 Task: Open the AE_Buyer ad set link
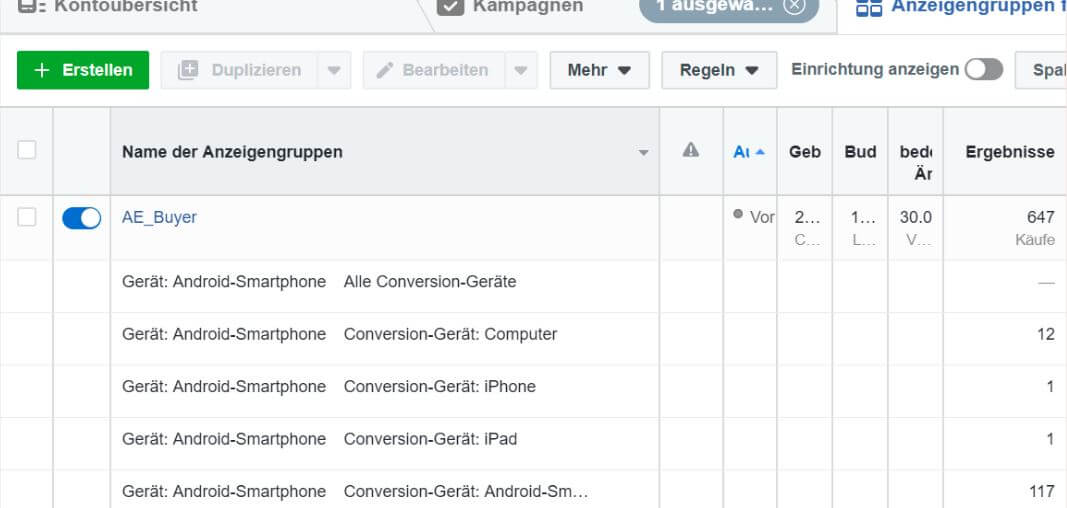(x=159, y=217)
